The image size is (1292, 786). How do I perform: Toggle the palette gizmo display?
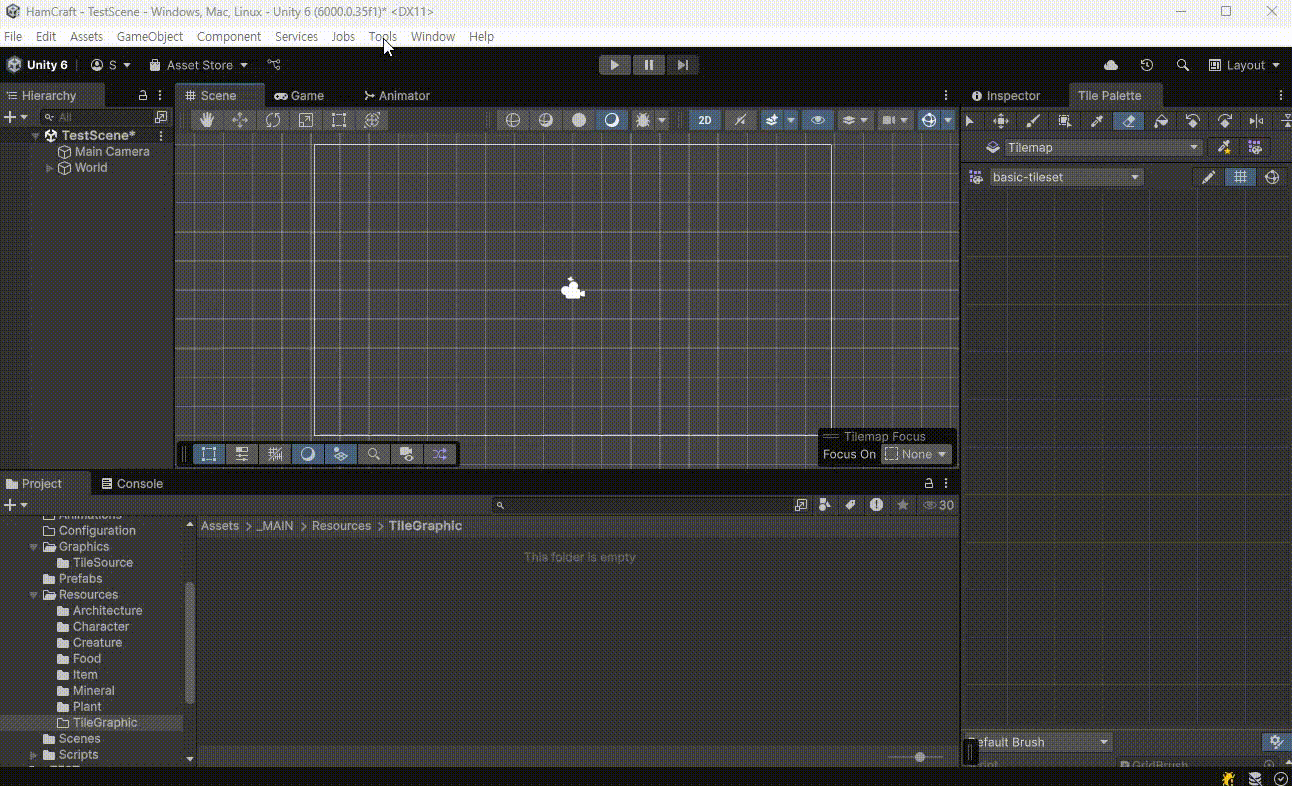click(1272, 177)
